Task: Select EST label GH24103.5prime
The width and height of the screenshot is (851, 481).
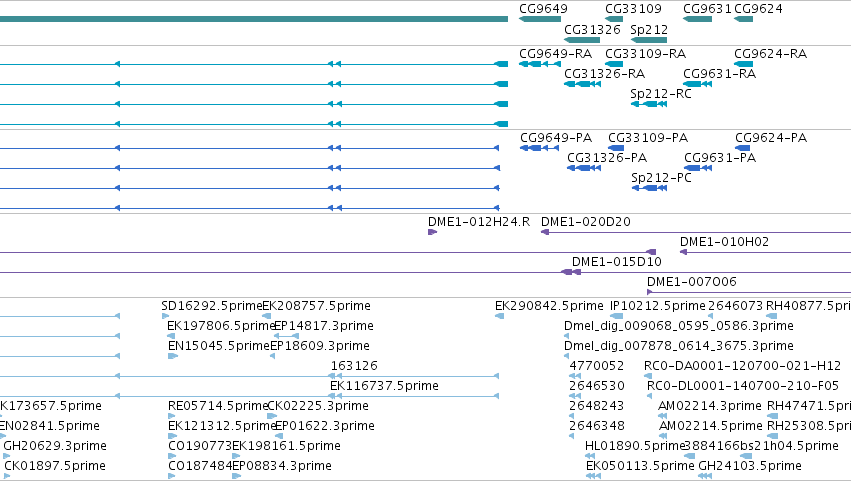Action: (x=750, y=466)
